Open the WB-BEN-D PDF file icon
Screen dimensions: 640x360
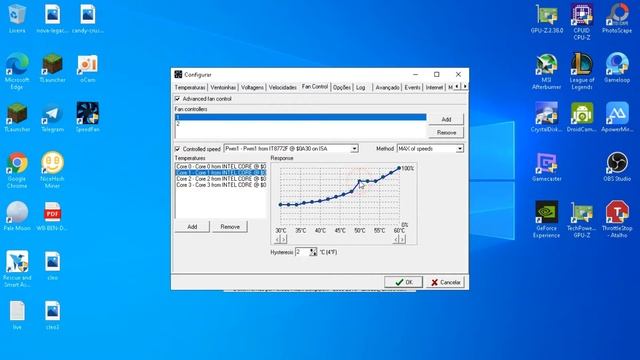[x=52, y=216]
